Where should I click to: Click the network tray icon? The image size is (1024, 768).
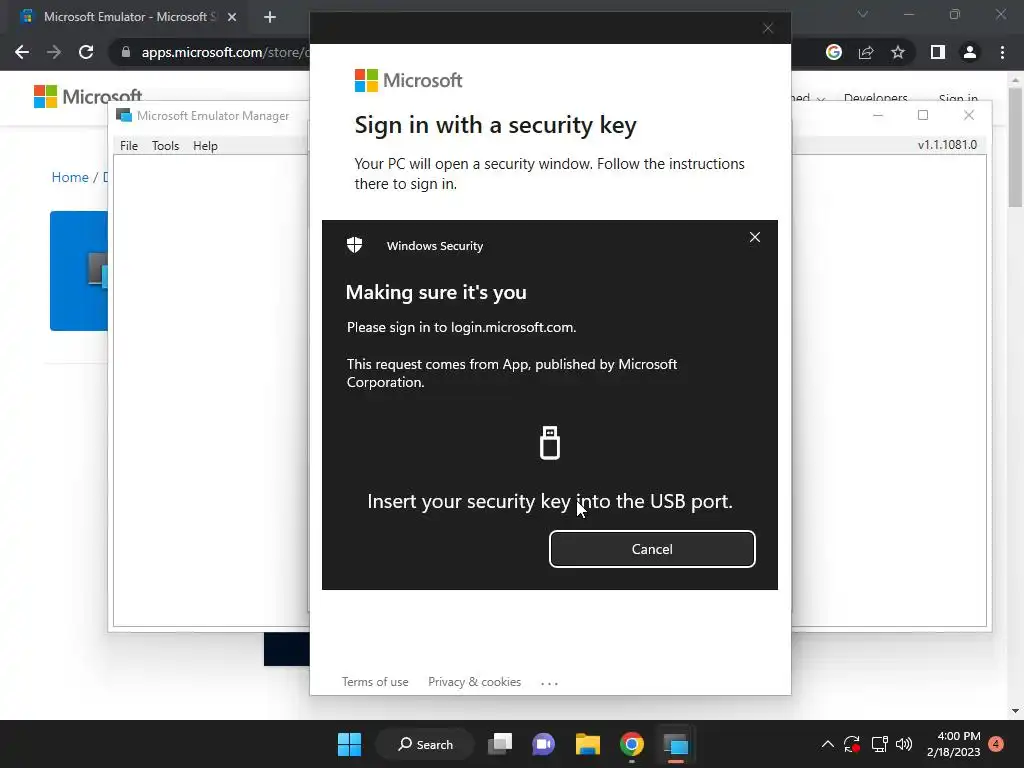pos(879,744)
